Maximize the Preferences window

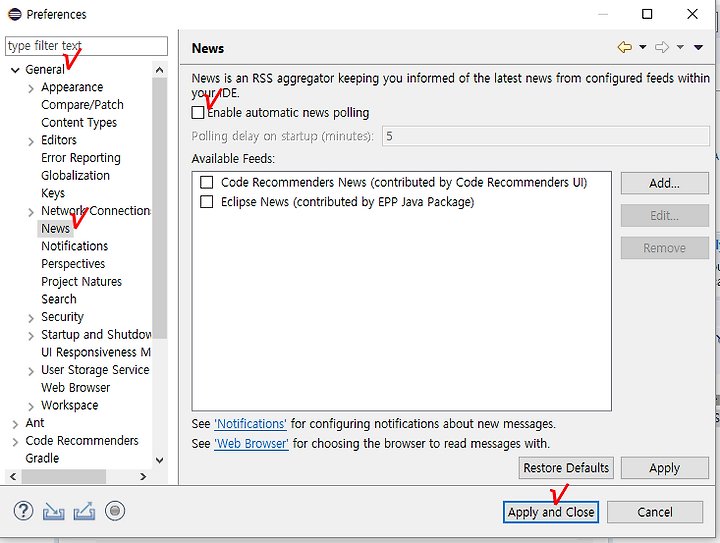click(647, 14)
